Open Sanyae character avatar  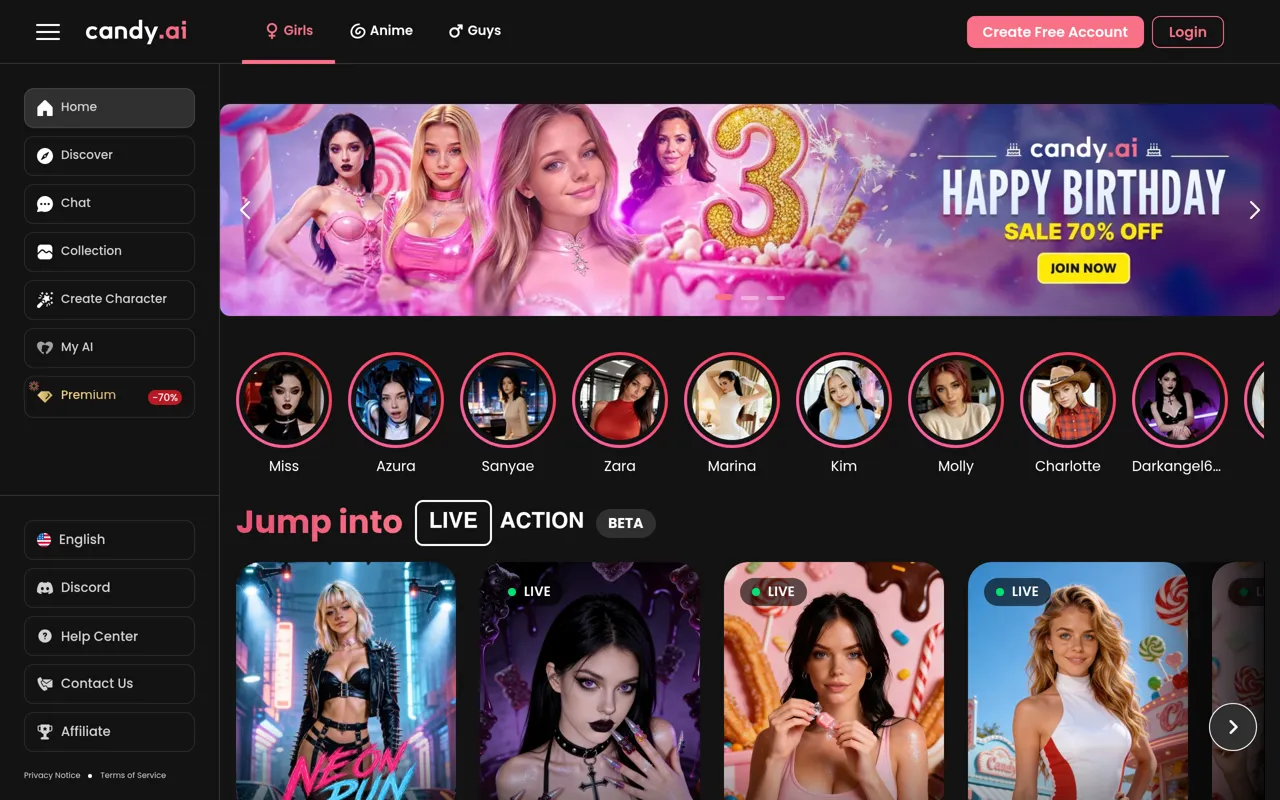click(508, 400)
